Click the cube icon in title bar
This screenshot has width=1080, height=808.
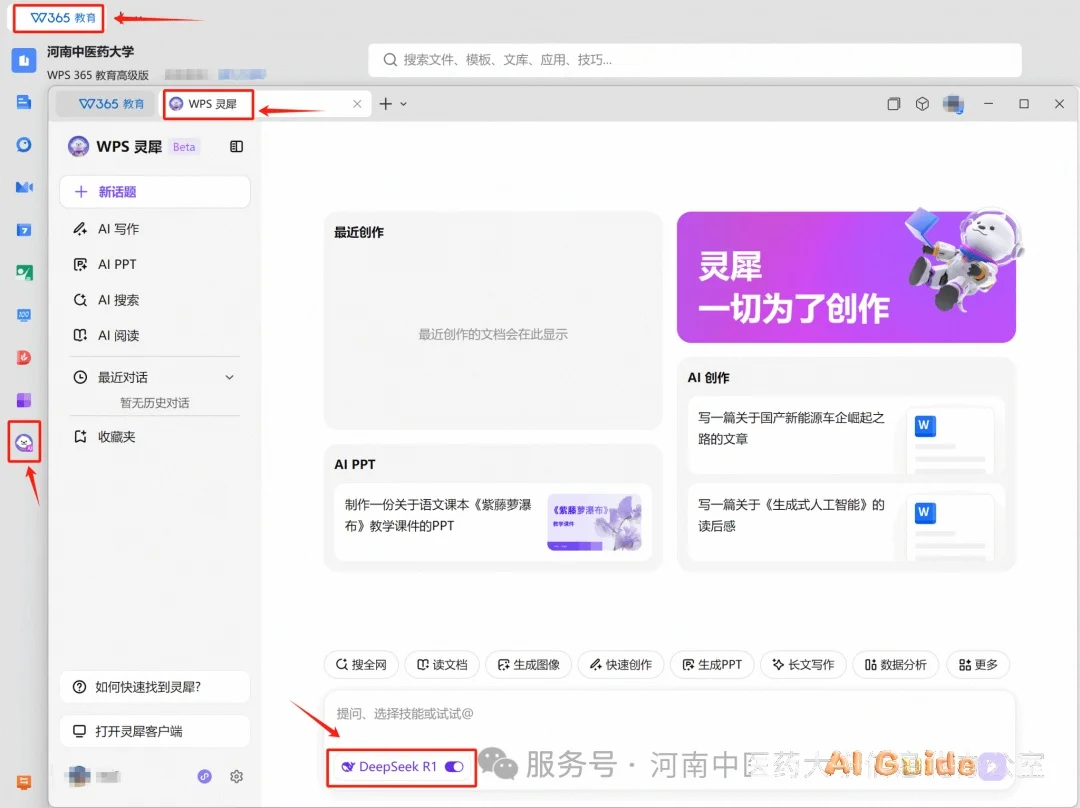922,104
